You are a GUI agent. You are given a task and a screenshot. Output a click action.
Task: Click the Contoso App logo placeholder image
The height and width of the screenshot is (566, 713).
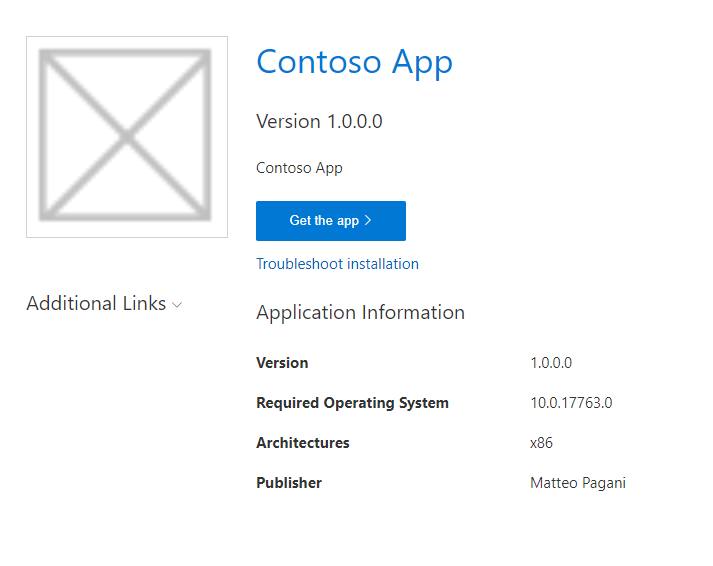click(x=126, y=137)
